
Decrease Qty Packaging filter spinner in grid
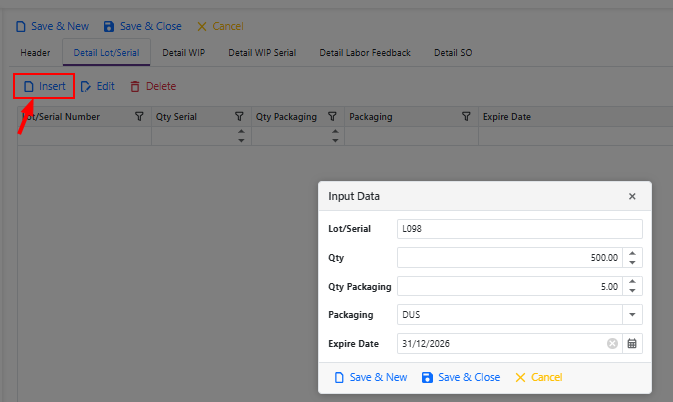coord(335,140)
